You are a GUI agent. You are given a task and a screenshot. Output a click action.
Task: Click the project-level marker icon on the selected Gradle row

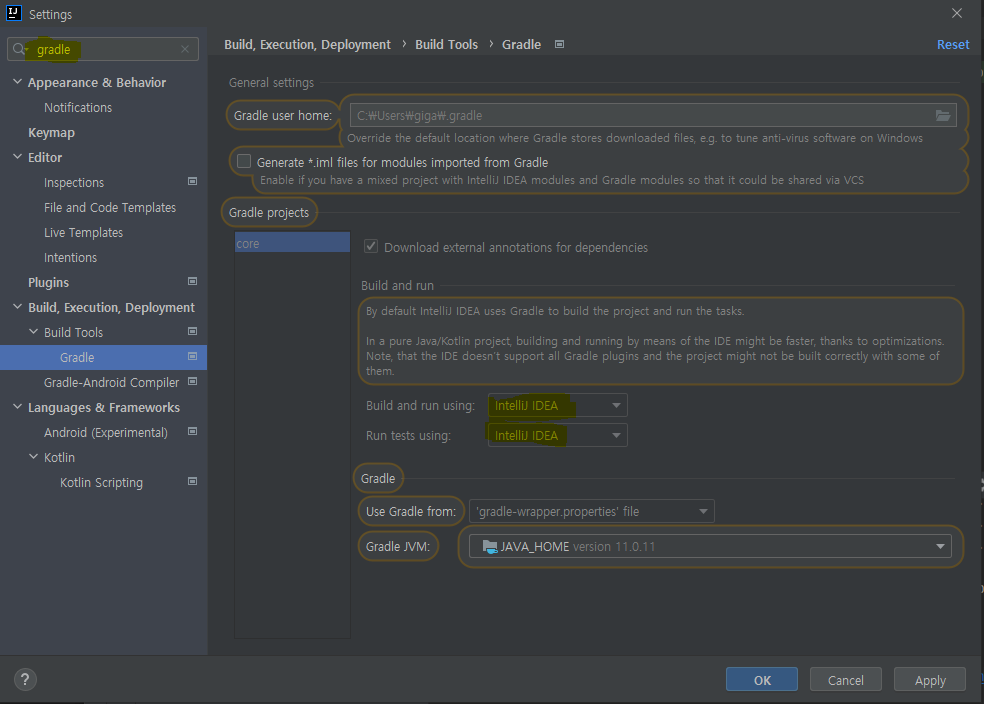pos(193,356)
